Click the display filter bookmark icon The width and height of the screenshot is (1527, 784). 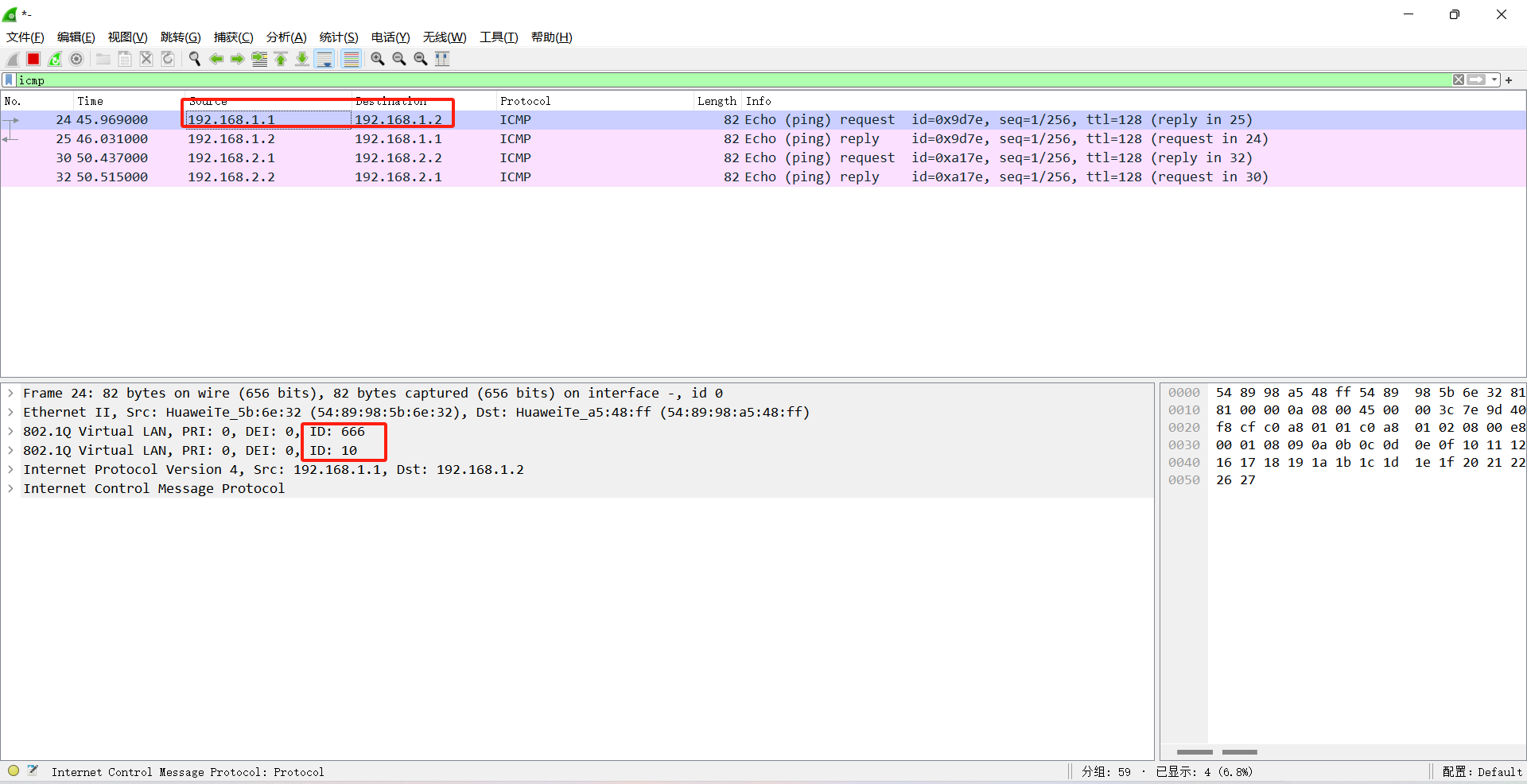coord(9,80)
